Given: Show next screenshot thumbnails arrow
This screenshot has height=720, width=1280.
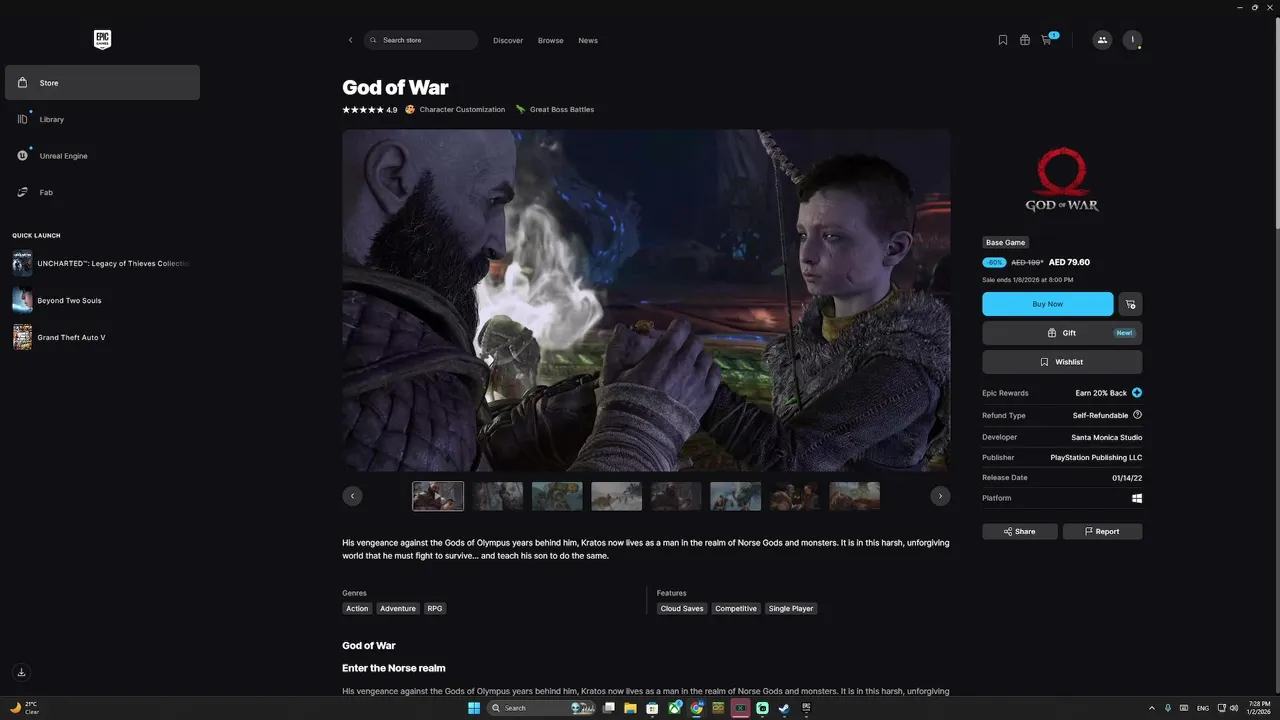Looking at the screenshot, I should (x=940, y=496).
